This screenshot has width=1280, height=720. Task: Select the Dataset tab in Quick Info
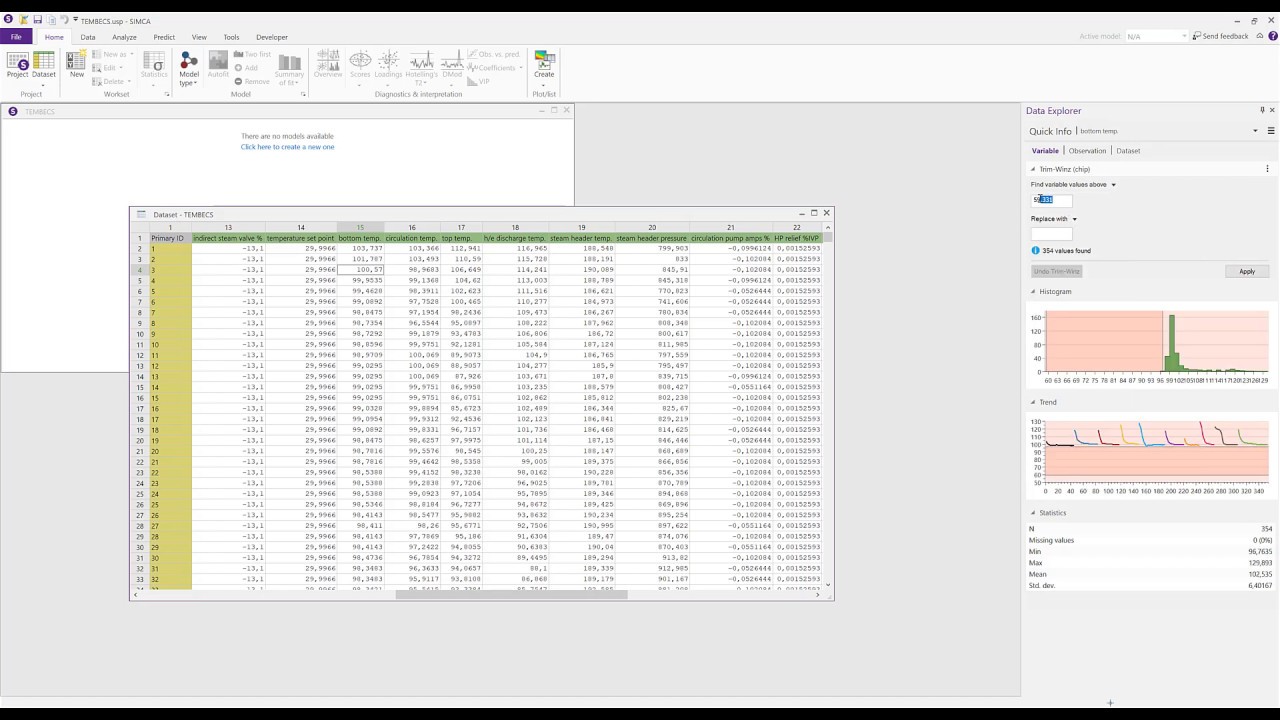1128,151
